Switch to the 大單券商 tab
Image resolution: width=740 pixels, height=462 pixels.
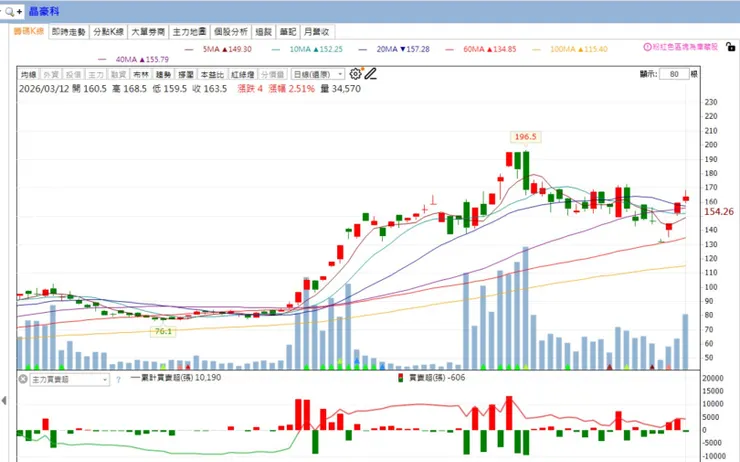click(x=148, y=32)
